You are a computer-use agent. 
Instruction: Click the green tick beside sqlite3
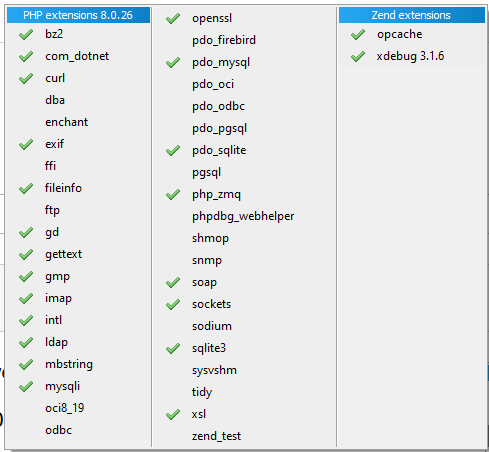coord(173,348)
